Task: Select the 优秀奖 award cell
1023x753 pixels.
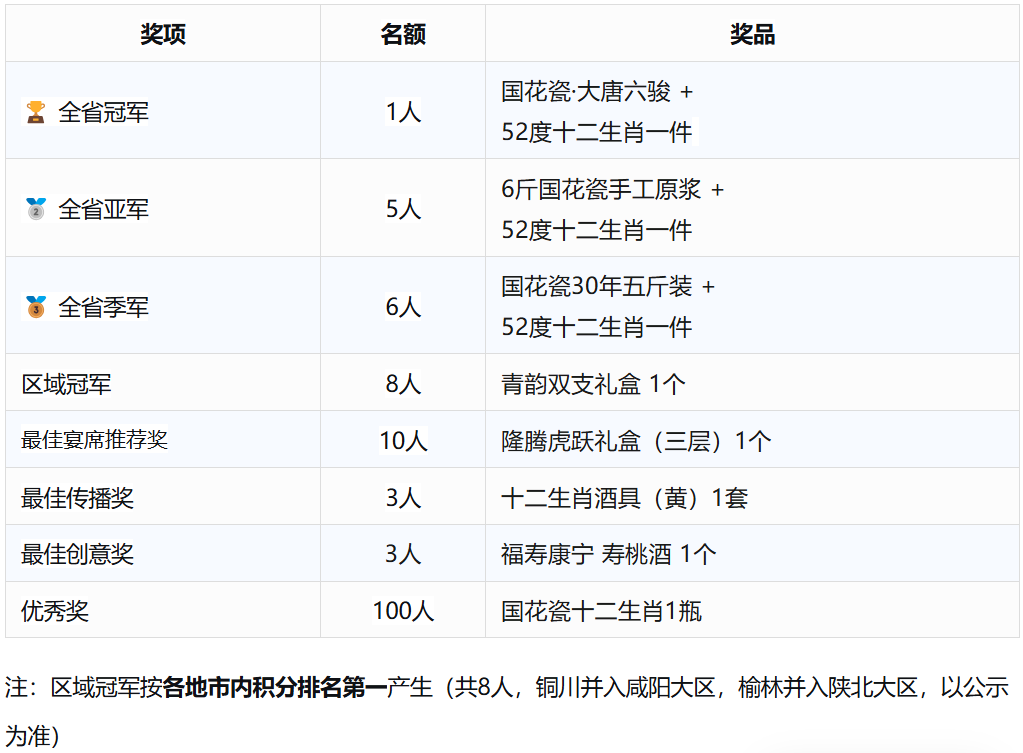Action: (55, 611)
